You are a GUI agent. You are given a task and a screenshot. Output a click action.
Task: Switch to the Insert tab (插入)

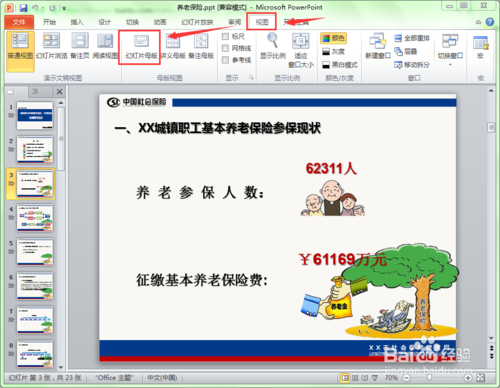pos(77,22)
